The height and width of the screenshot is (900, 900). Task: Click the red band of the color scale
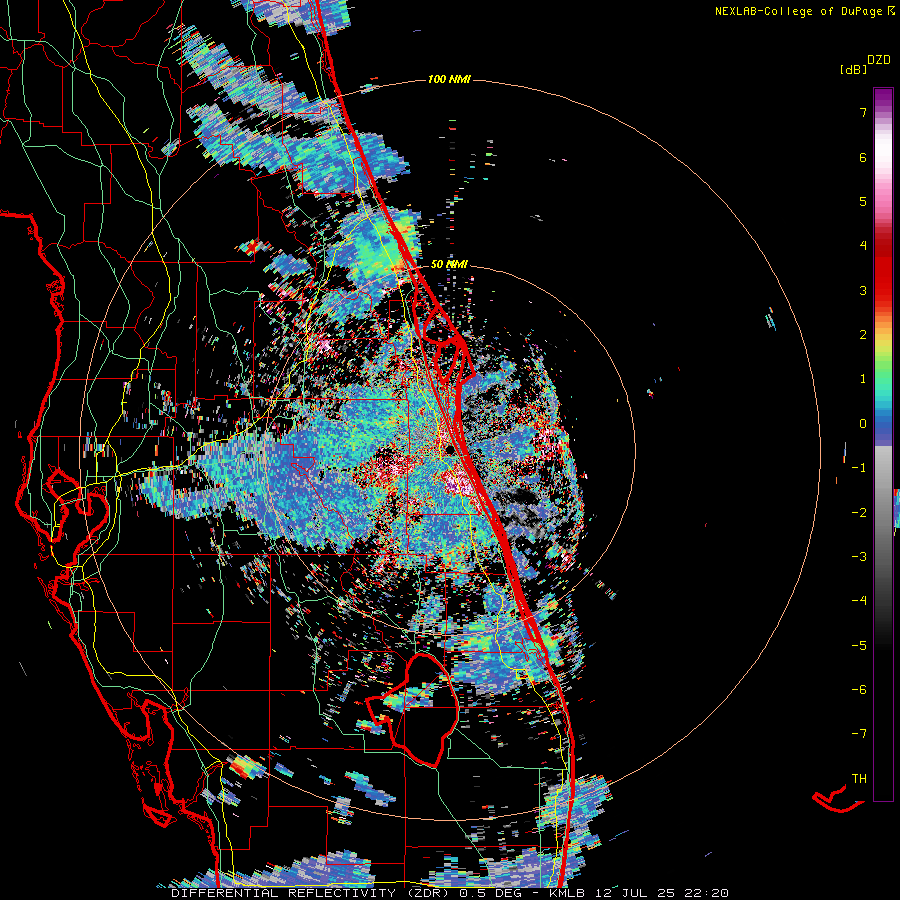[x=883, y=276]
